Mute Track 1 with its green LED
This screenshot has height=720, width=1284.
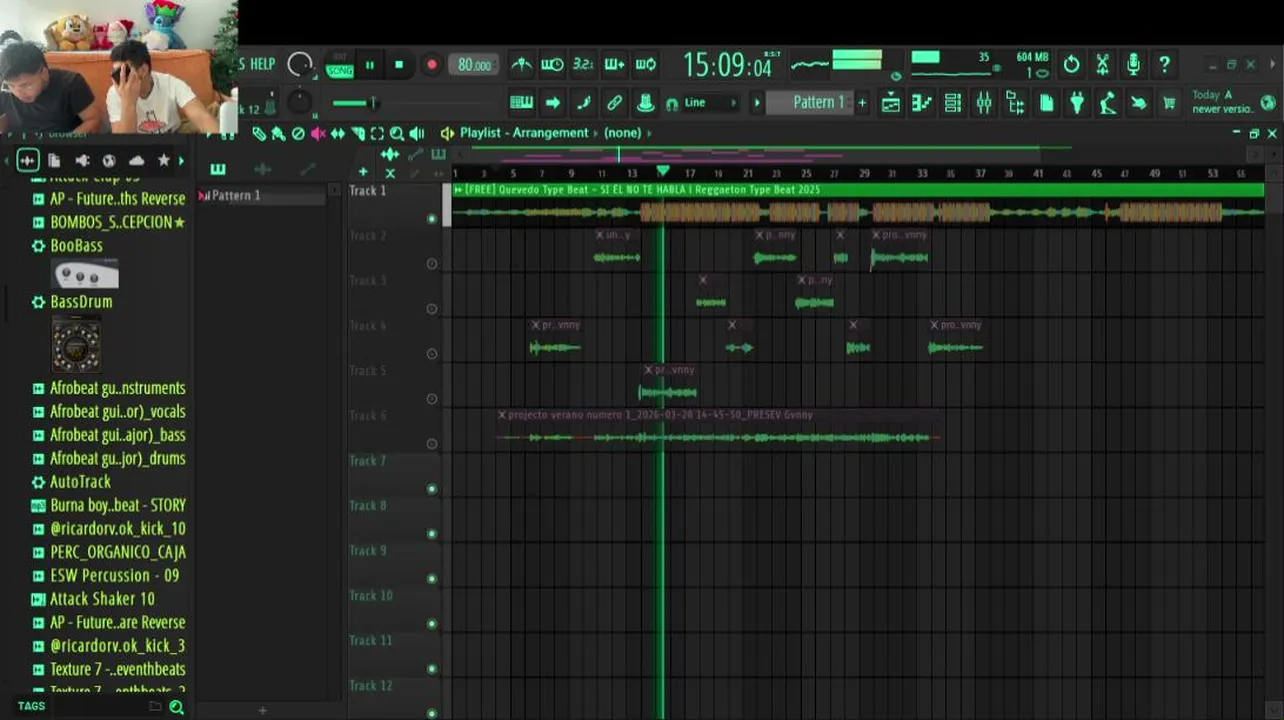click(432, 218)
